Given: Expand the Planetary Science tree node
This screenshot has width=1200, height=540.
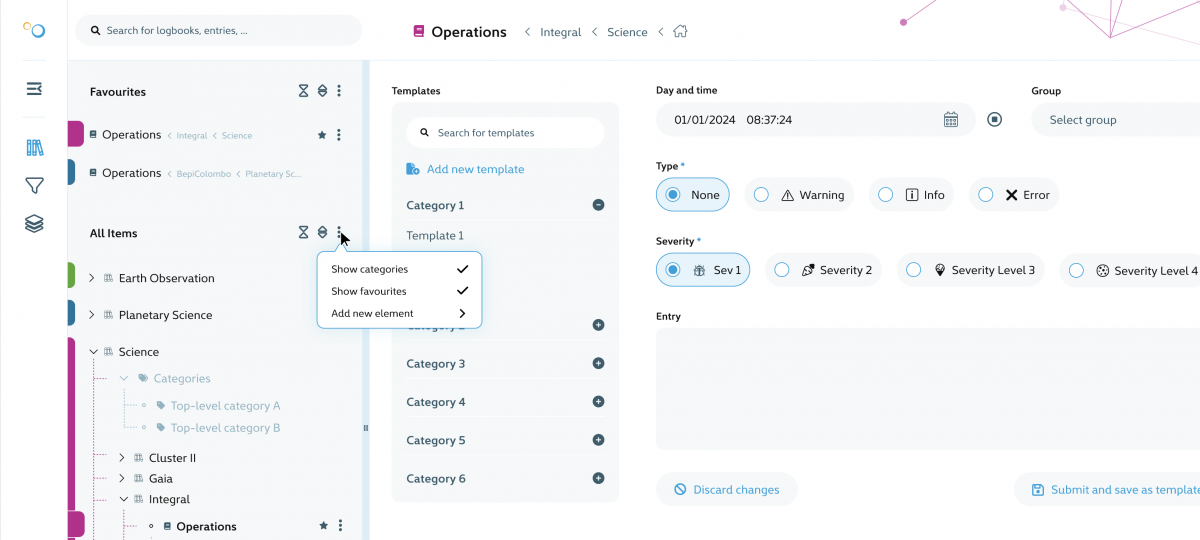Looking at the screenshot, I should pos(92,315).
